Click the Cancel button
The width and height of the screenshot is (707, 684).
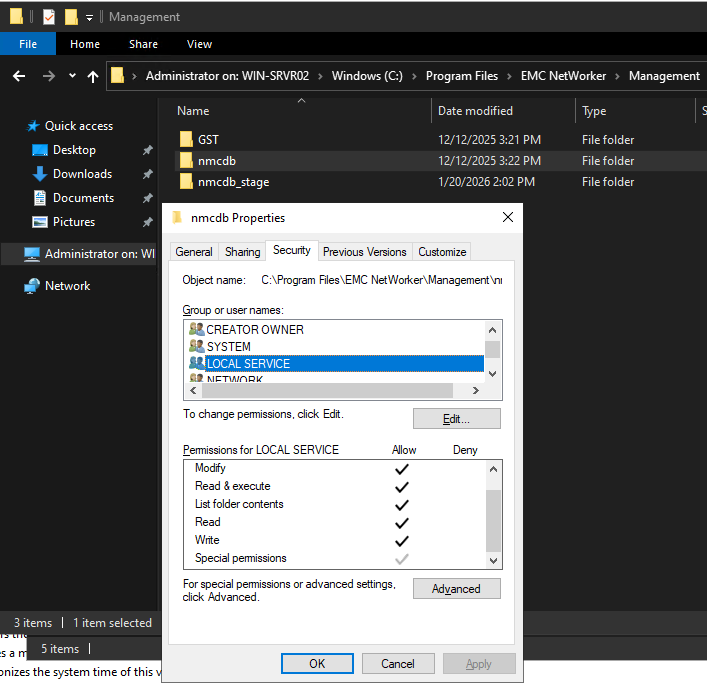[x=398, y=664]
